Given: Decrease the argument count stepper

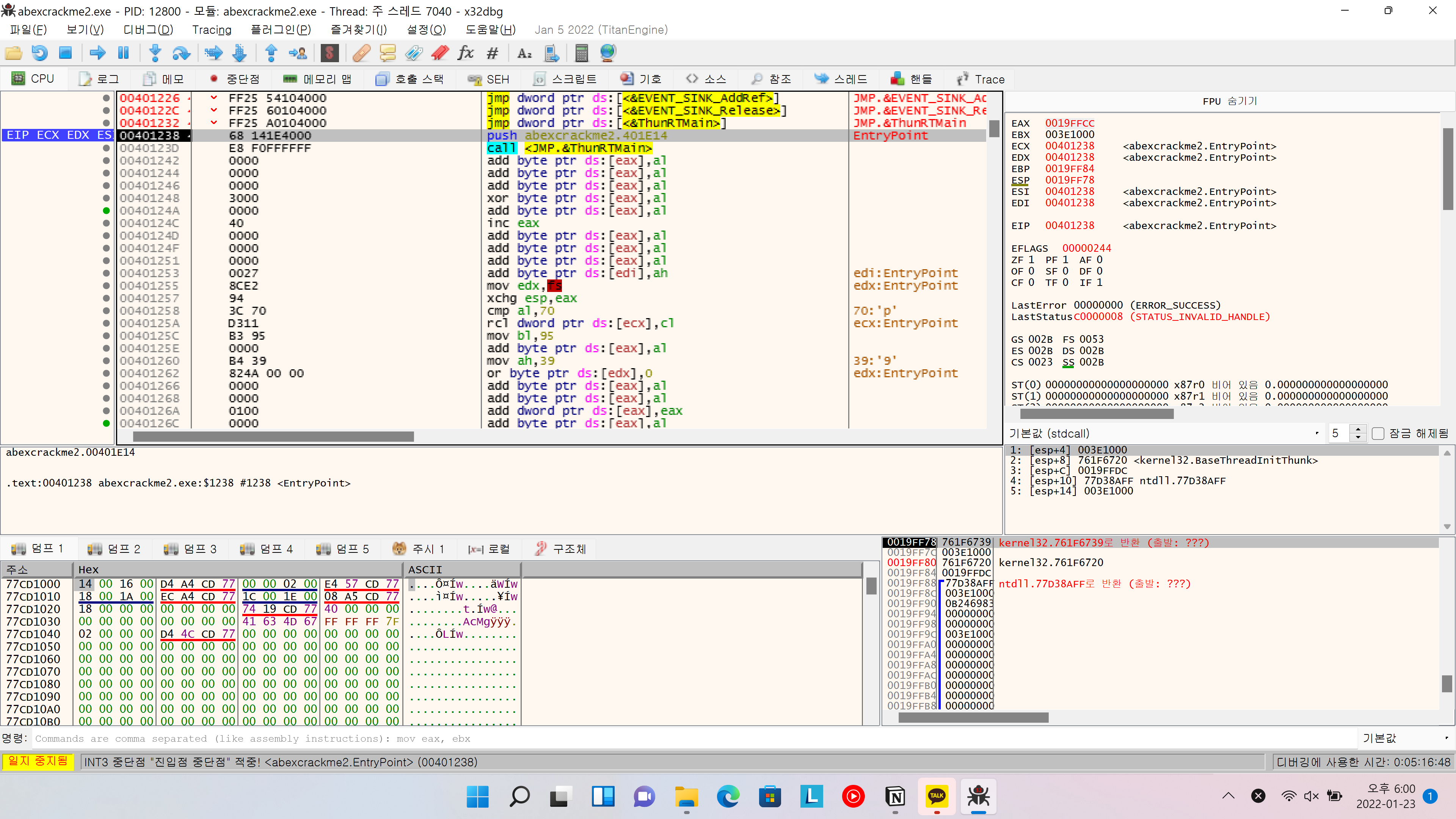Looking at the screenshot, I should (x=1358, y=438).
